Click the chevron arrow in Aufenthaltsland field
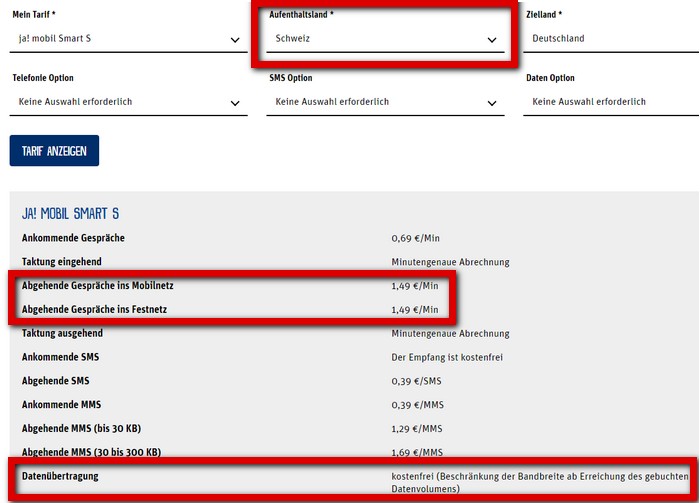Screen dimensions: 700x503 pos(492,40)
